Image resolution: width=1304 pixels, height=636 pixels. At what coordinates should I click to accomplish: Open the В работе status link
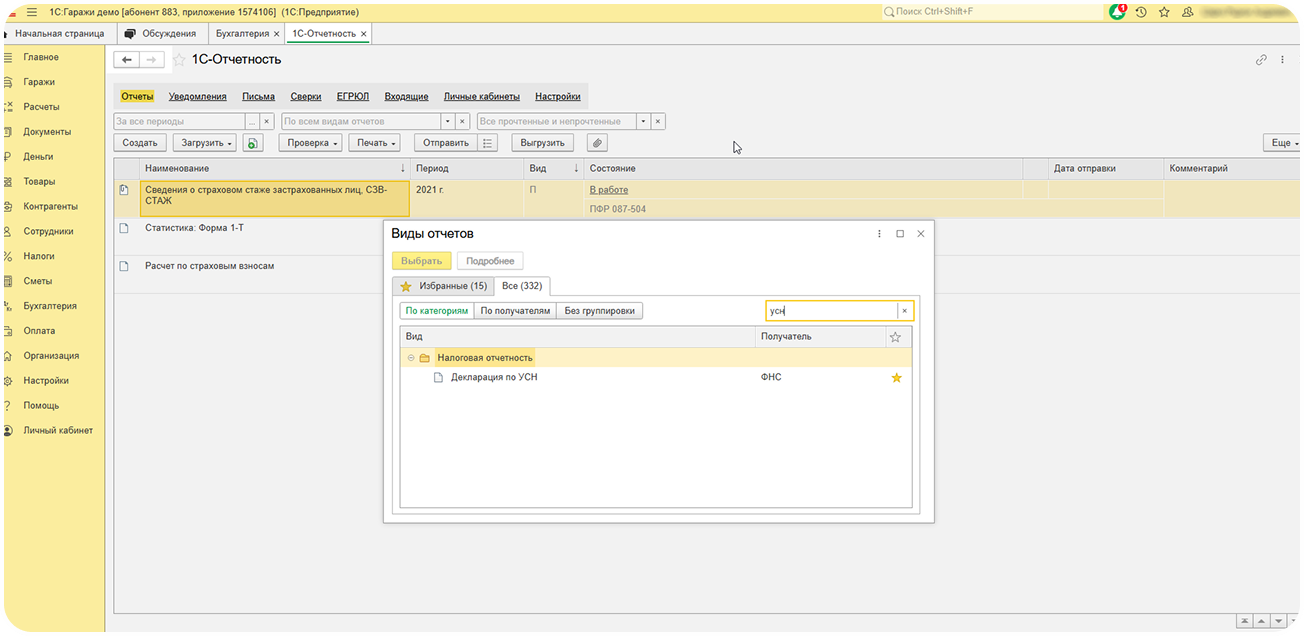[x=608, y=190]
